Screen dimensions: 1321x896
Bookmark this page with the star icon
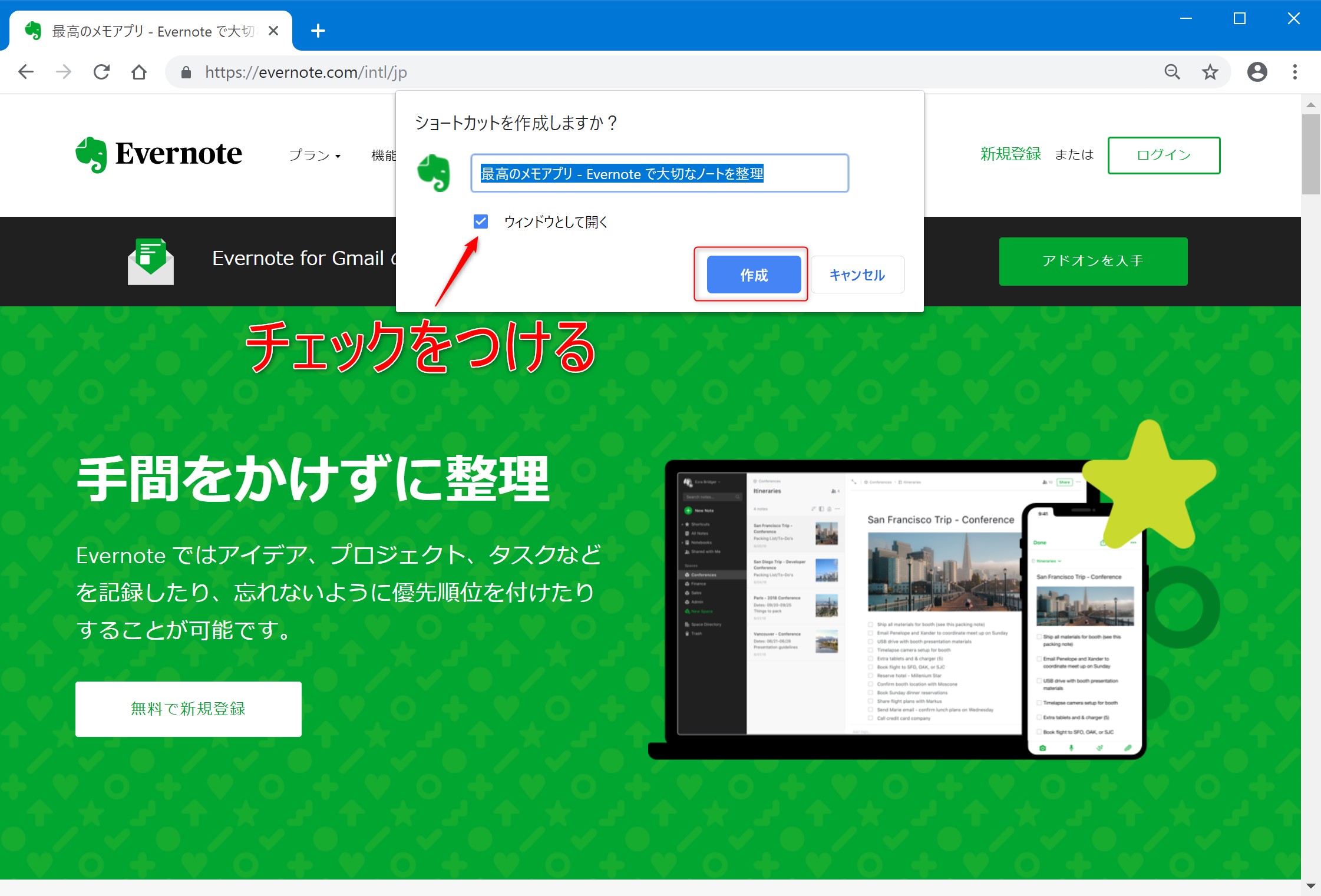(1210, 72)
